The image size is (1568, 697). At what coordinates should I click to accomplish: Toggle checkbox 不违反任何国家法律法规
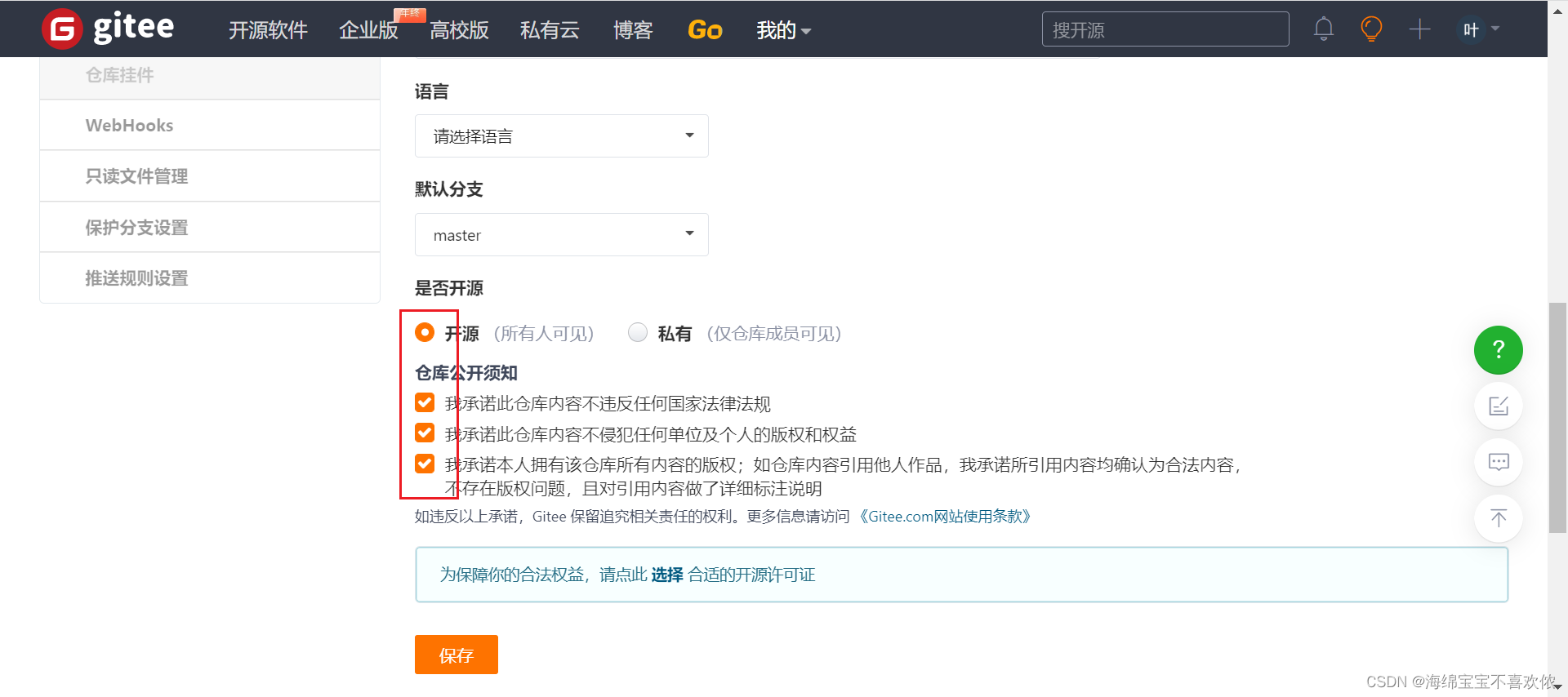pyautogui.click(x=425, y=402)
